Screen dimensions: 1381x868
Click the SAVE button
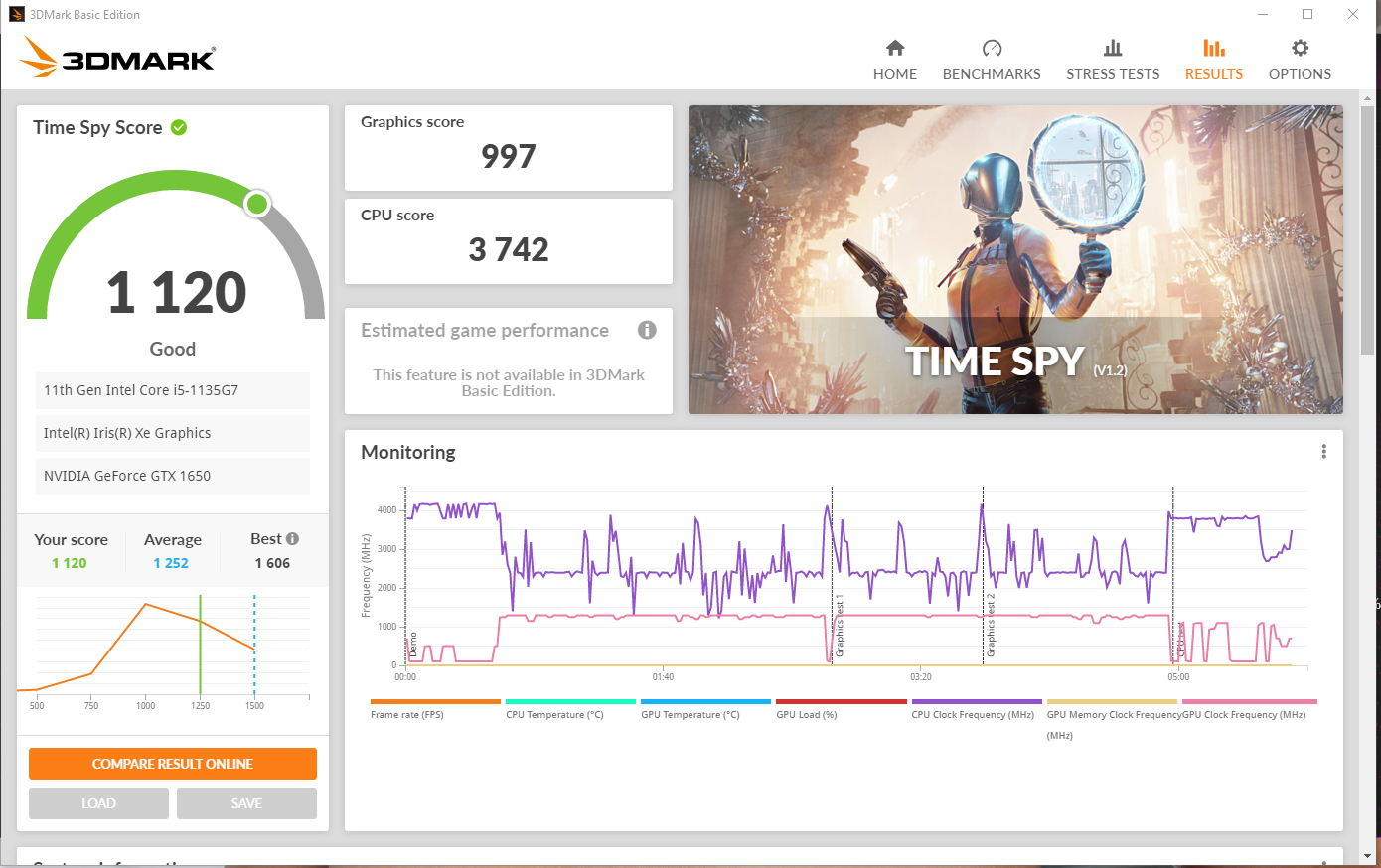tap(246, 803)
